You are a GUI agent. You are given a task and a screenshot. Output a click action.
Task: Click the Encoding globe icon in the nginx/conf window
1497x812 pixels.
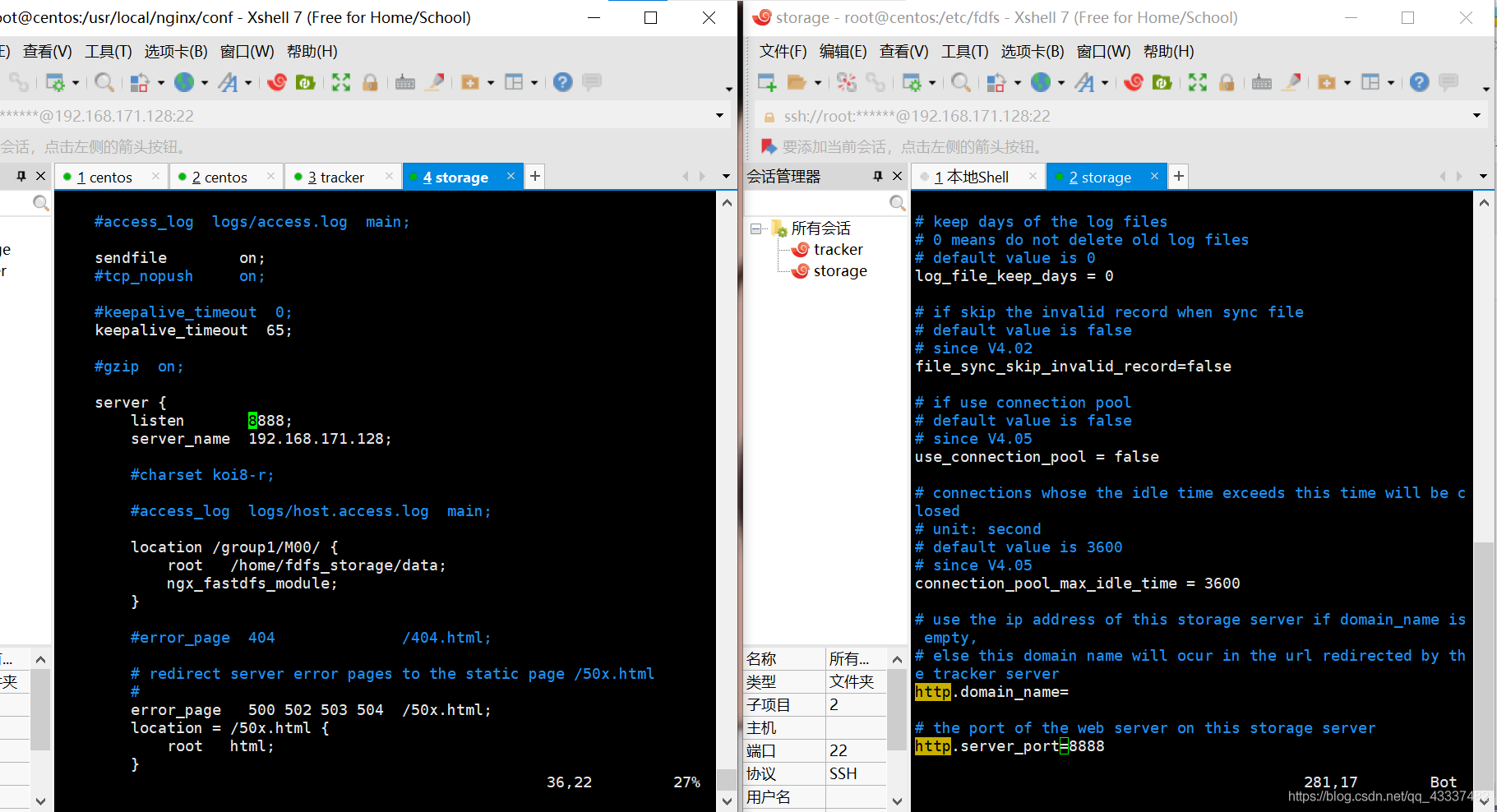184,82
